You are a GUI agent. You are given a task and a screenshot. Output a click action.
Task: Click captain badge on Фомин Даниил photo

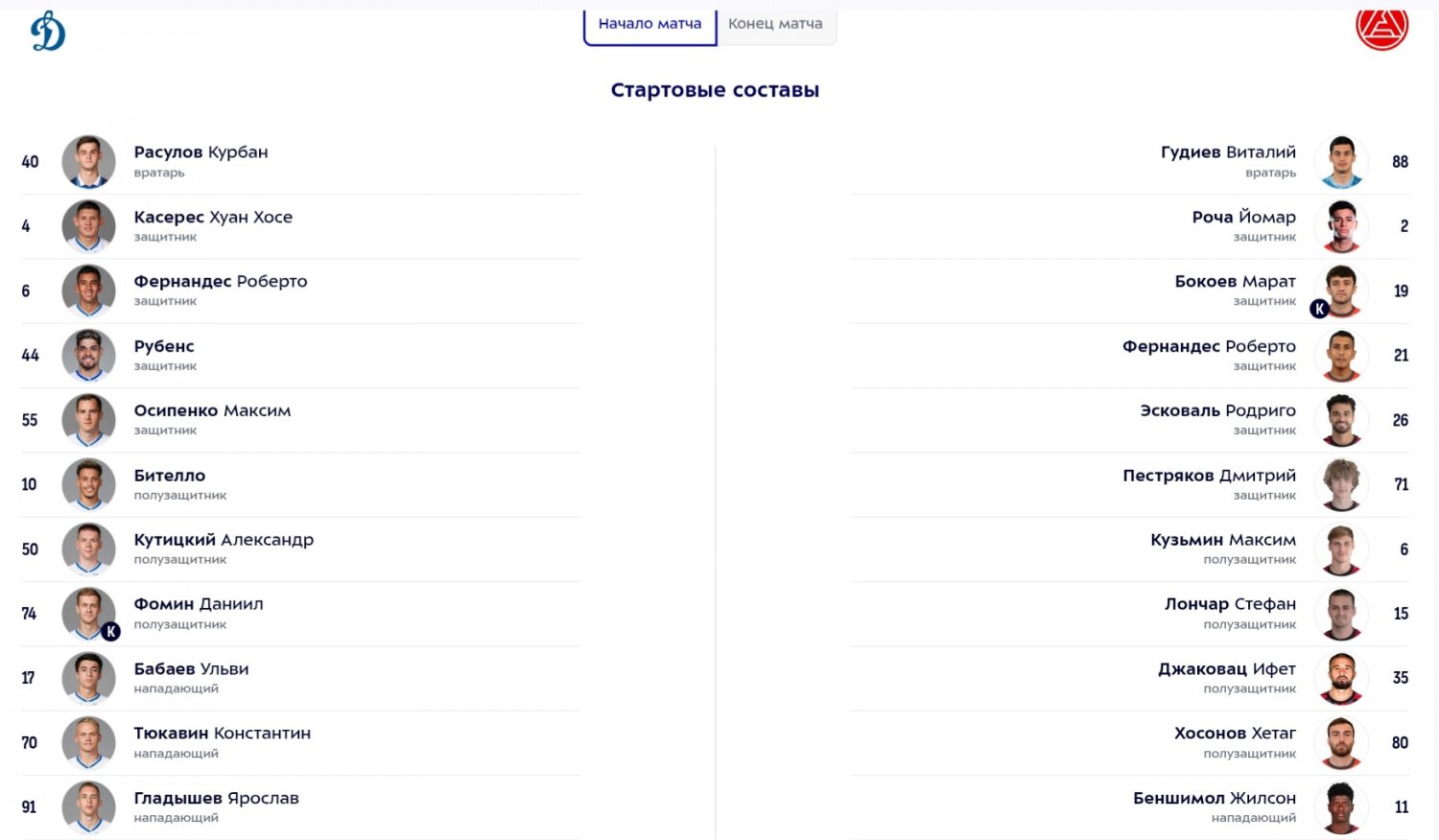click(x=111, y=631)
